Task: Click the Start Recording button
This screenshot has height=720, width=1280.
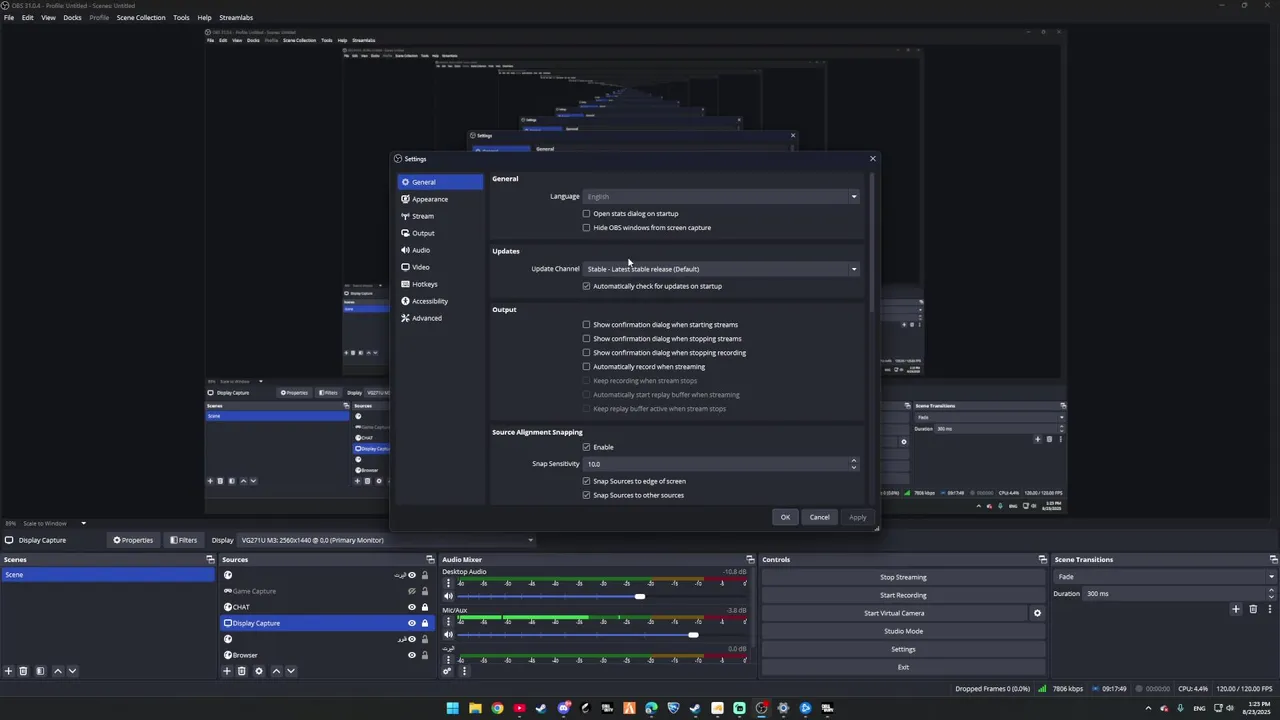Action: (903, 595)
